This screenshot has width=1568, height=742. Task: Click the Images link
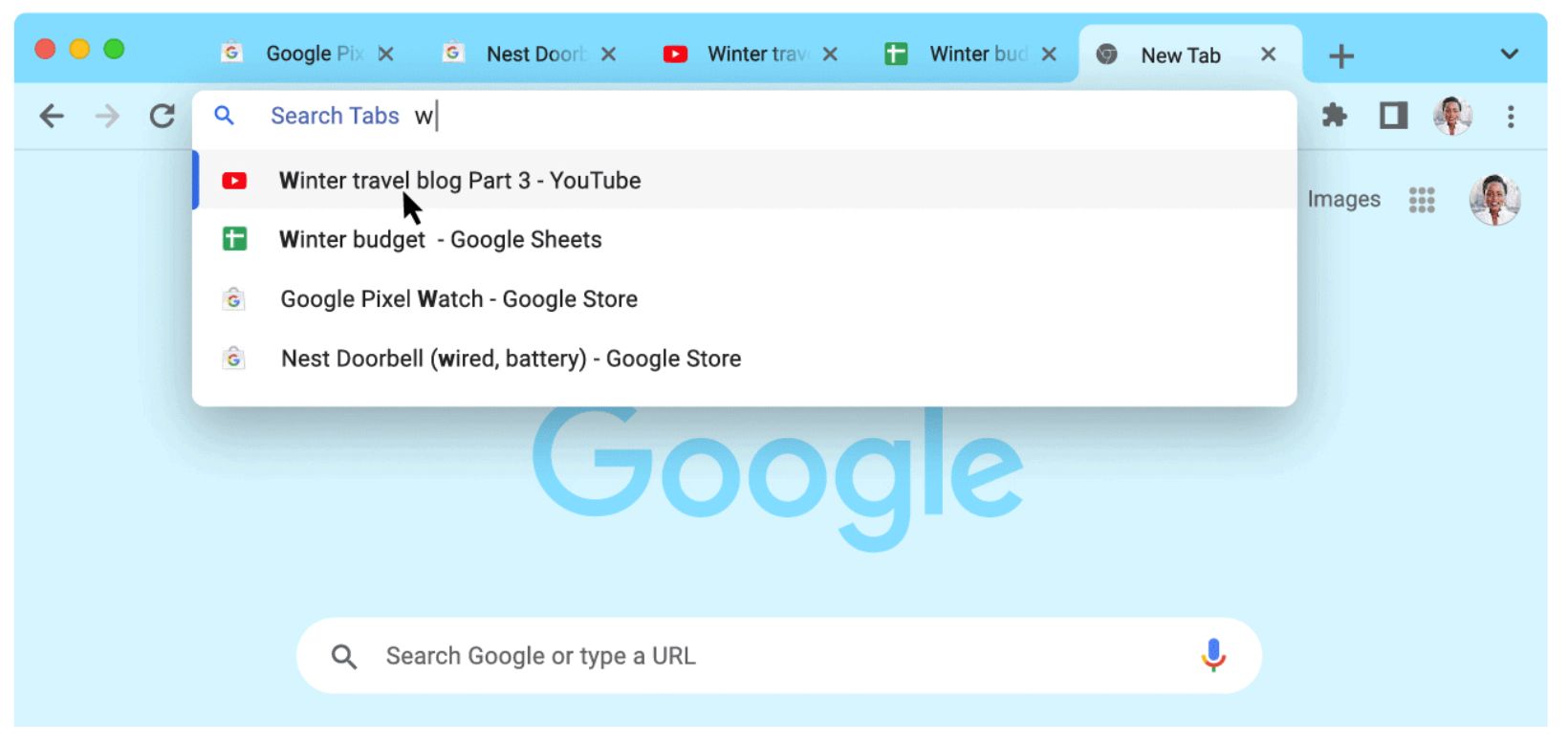tap(1343, 199)
